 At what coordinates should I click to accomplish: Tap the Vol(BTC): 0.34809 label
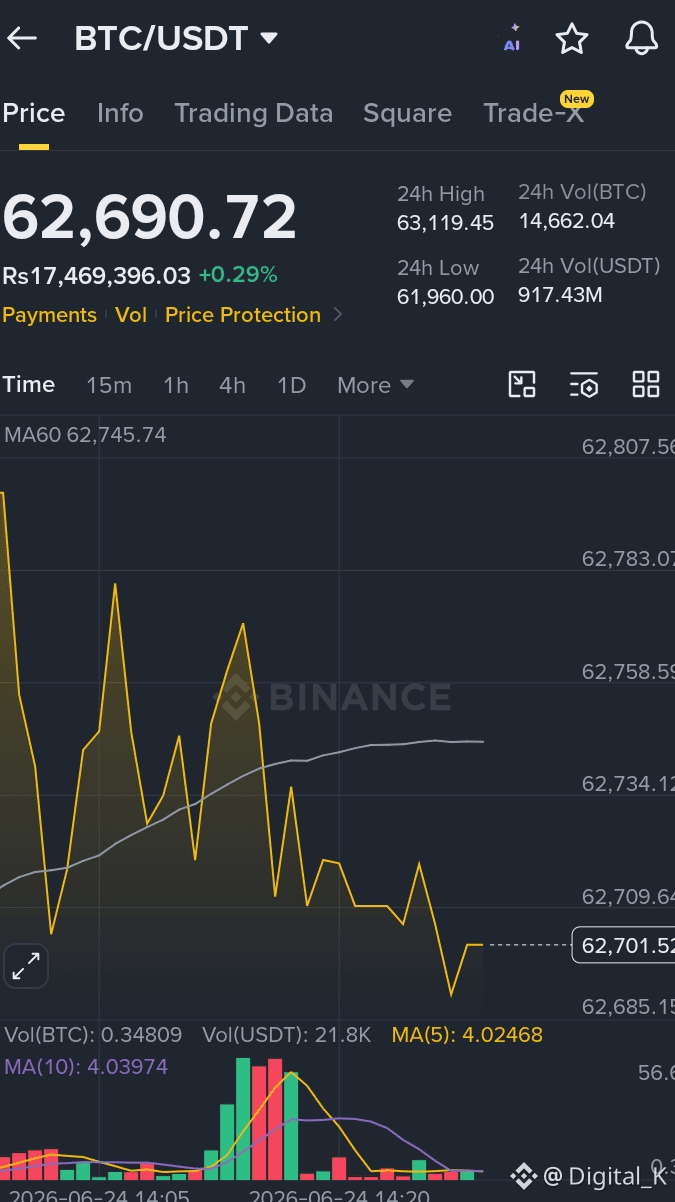[x=93, y=1035]
